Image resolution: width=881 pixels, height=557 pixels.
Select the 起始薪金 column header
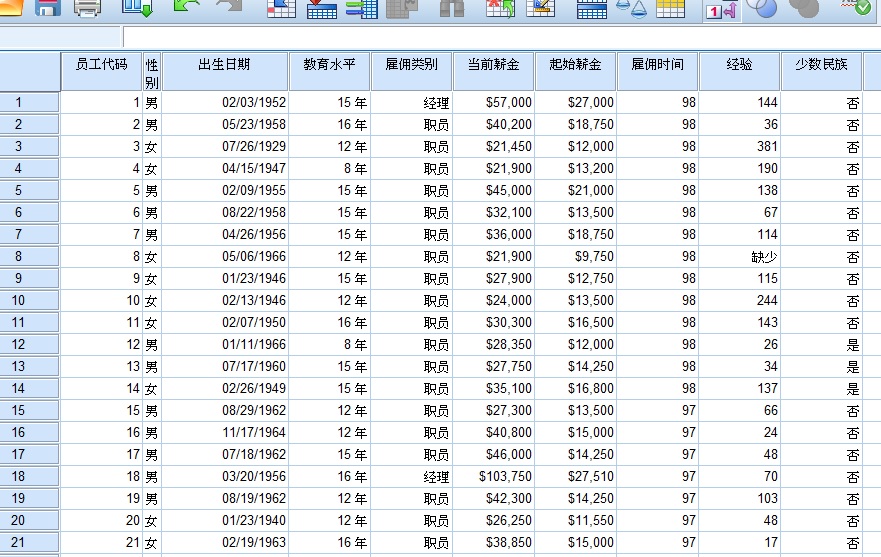(575, 71)
